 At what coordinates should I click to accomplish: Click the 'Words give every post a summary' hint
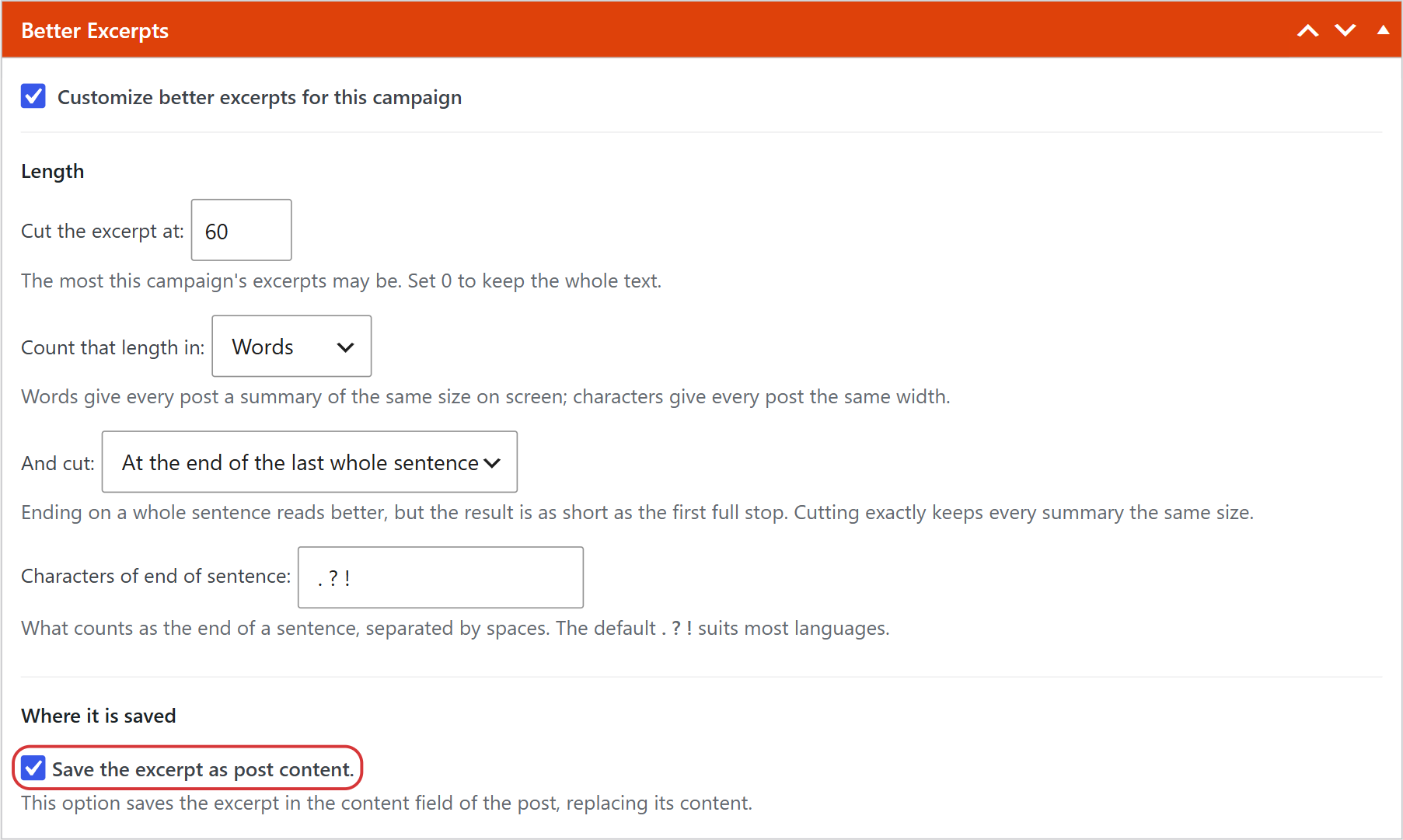pyautogui.click(x=486, y=396)
